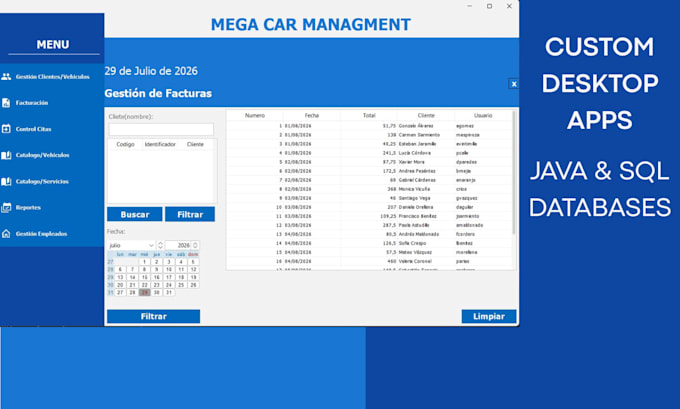Open the julio month dropdown
Screen dimensions: 680x409
tap(131, 245)
